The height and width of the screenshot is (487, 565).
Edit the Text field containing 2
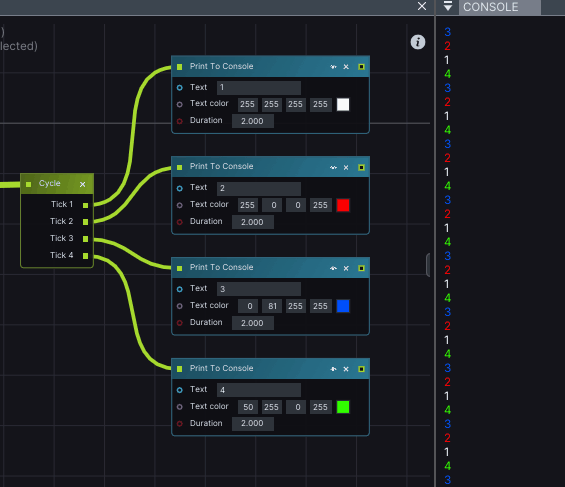pyautogui.click(x=259, y=188)
